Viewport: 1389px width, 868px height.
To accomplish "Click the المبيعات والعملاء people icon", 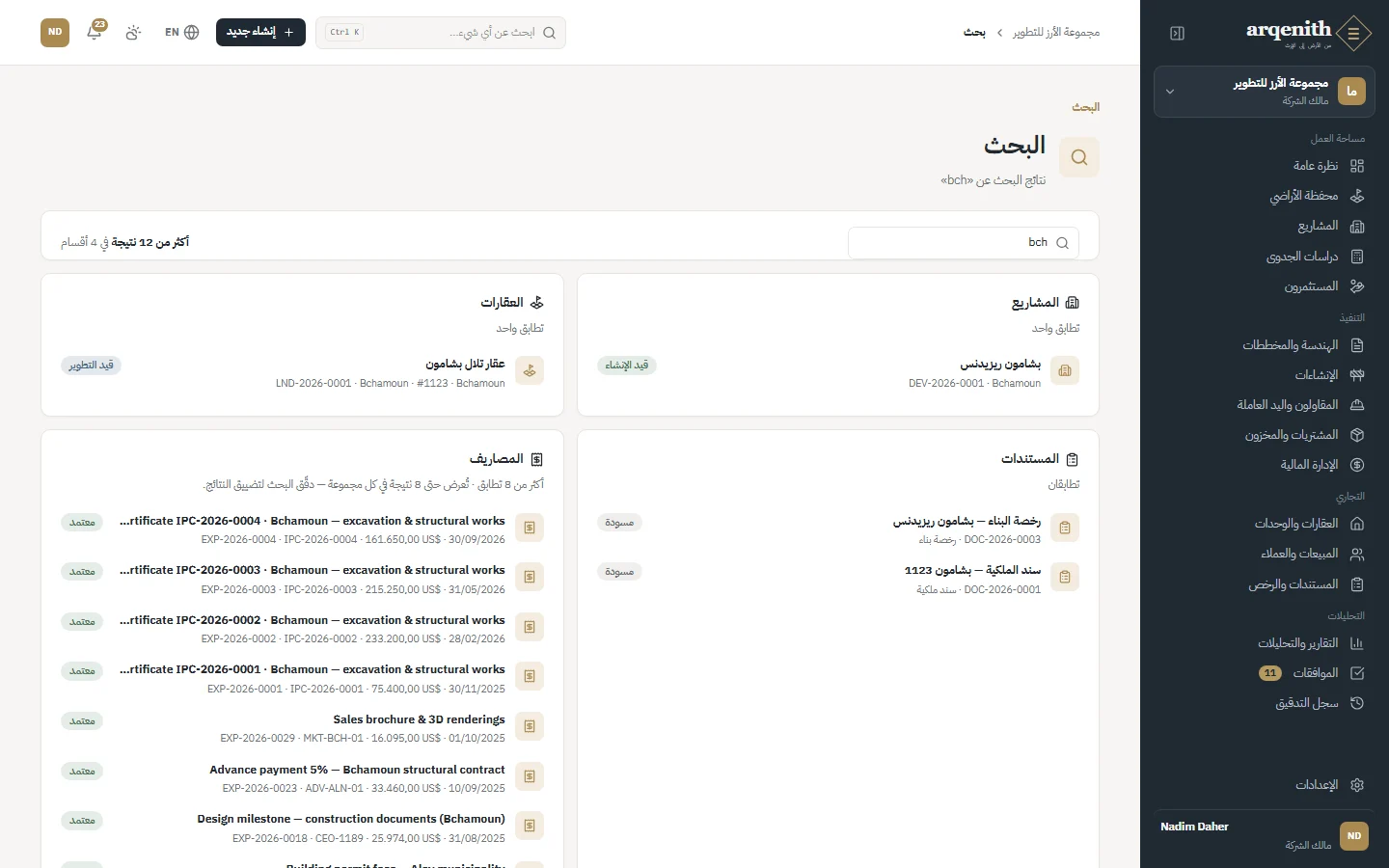I will [1357, 554].
